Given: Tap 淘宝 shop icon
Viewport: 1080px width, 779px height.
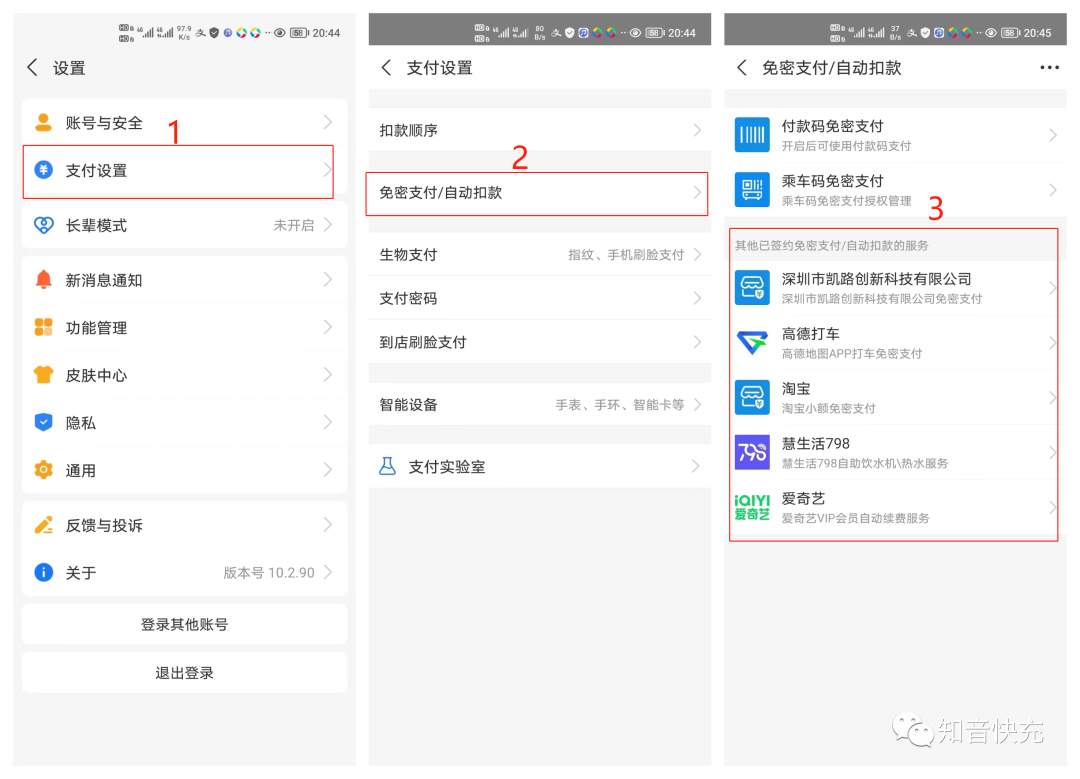Looking at the screenshot, I should (x=752, y=397).
